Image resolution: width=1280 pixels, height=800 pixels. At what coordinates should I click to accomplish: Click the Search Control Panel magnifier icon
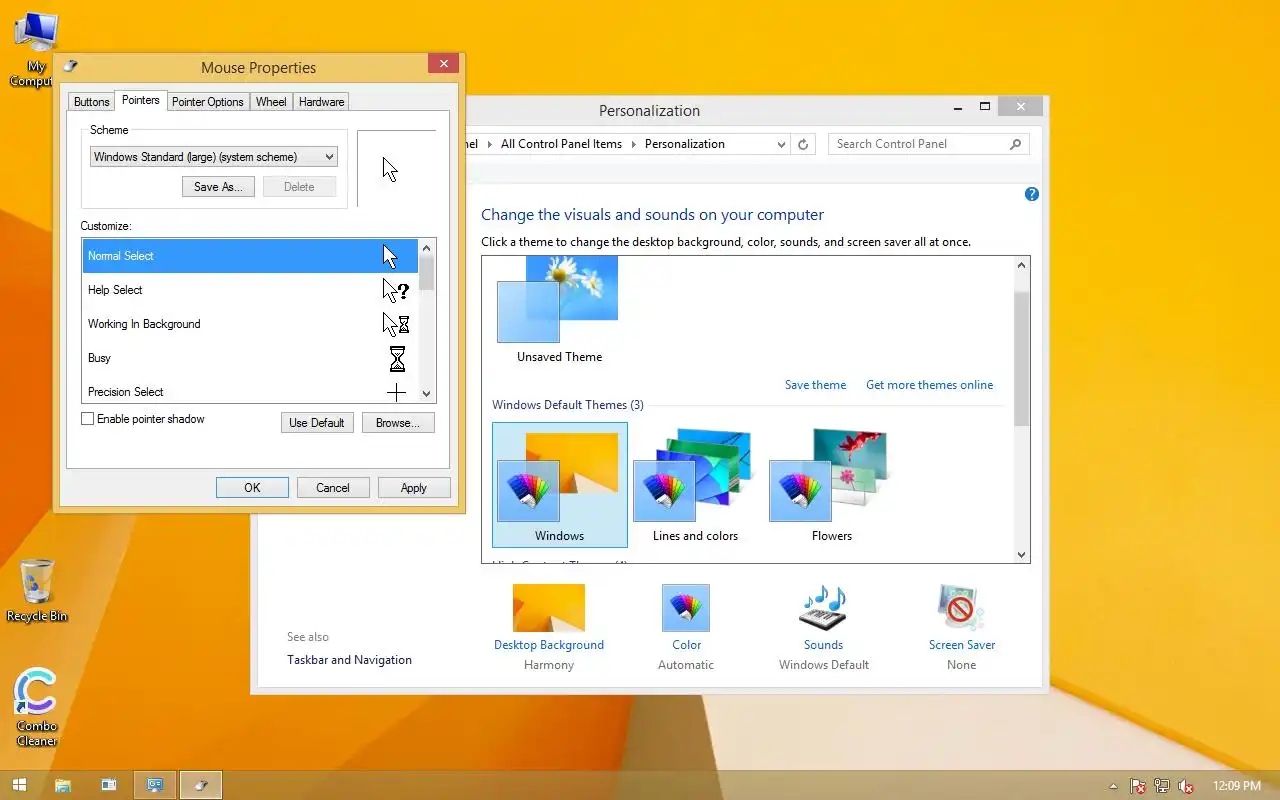[1015, 144]
